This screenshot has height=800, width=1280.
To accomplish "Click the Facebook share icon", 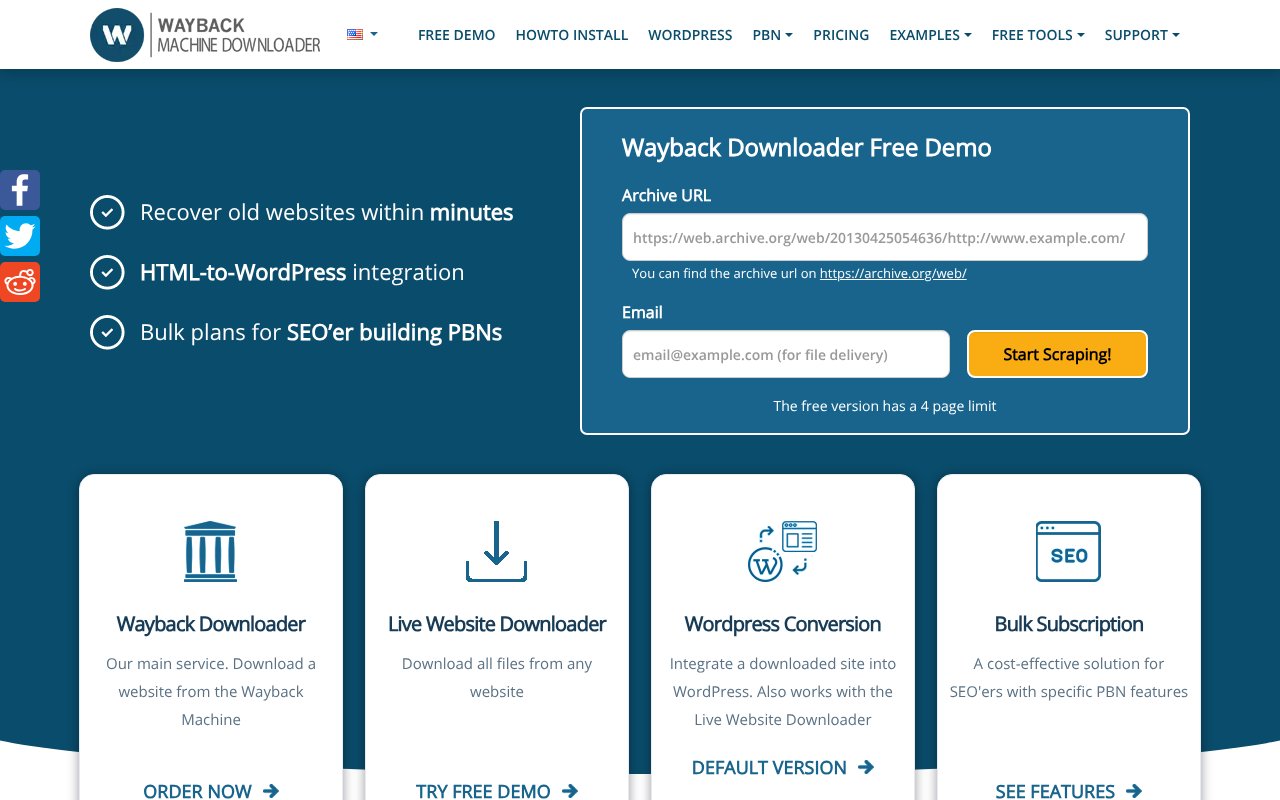I will 20,190.
